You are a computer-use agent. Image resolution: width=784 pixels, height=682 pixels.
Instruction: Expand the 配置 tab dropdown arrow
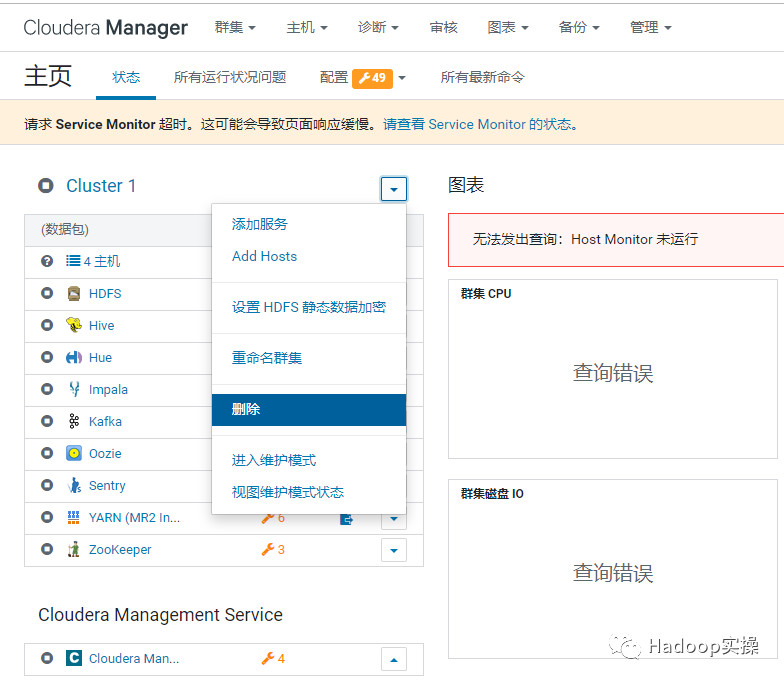tap(402, 78)
